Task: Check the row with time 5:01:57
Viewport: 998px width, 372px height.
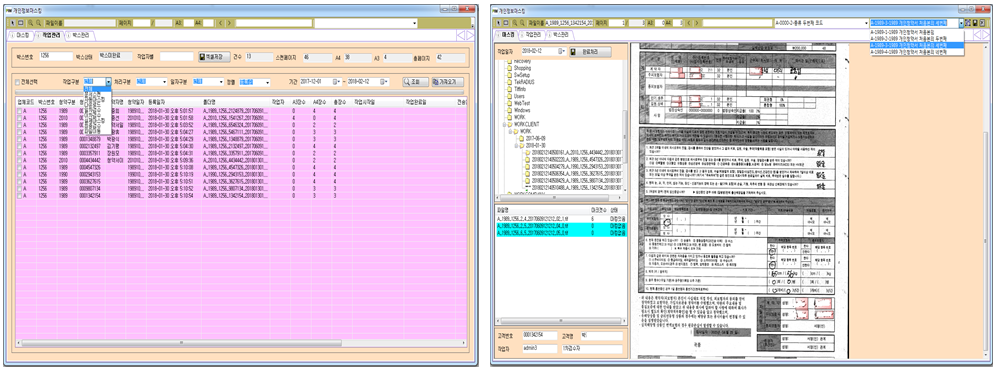Action: pos(19,111)
